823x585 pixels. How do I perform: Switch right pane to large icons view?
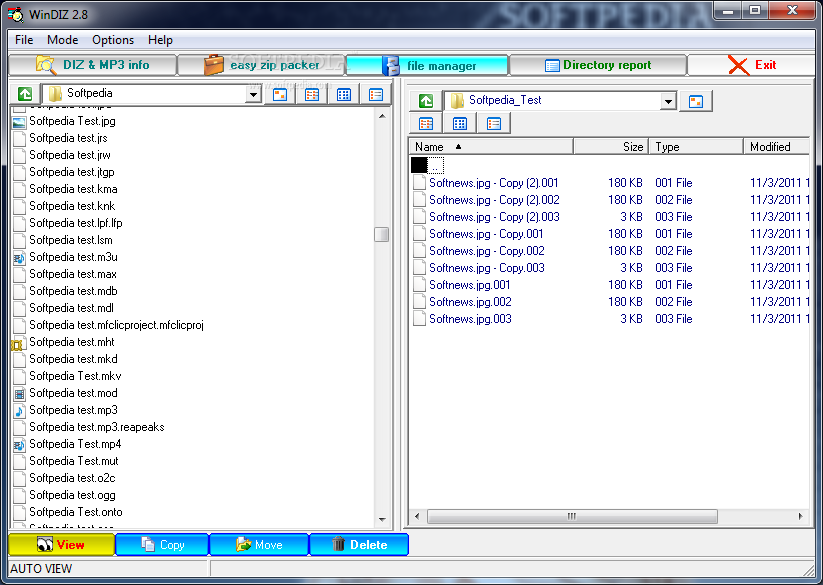tap(696, 101)
